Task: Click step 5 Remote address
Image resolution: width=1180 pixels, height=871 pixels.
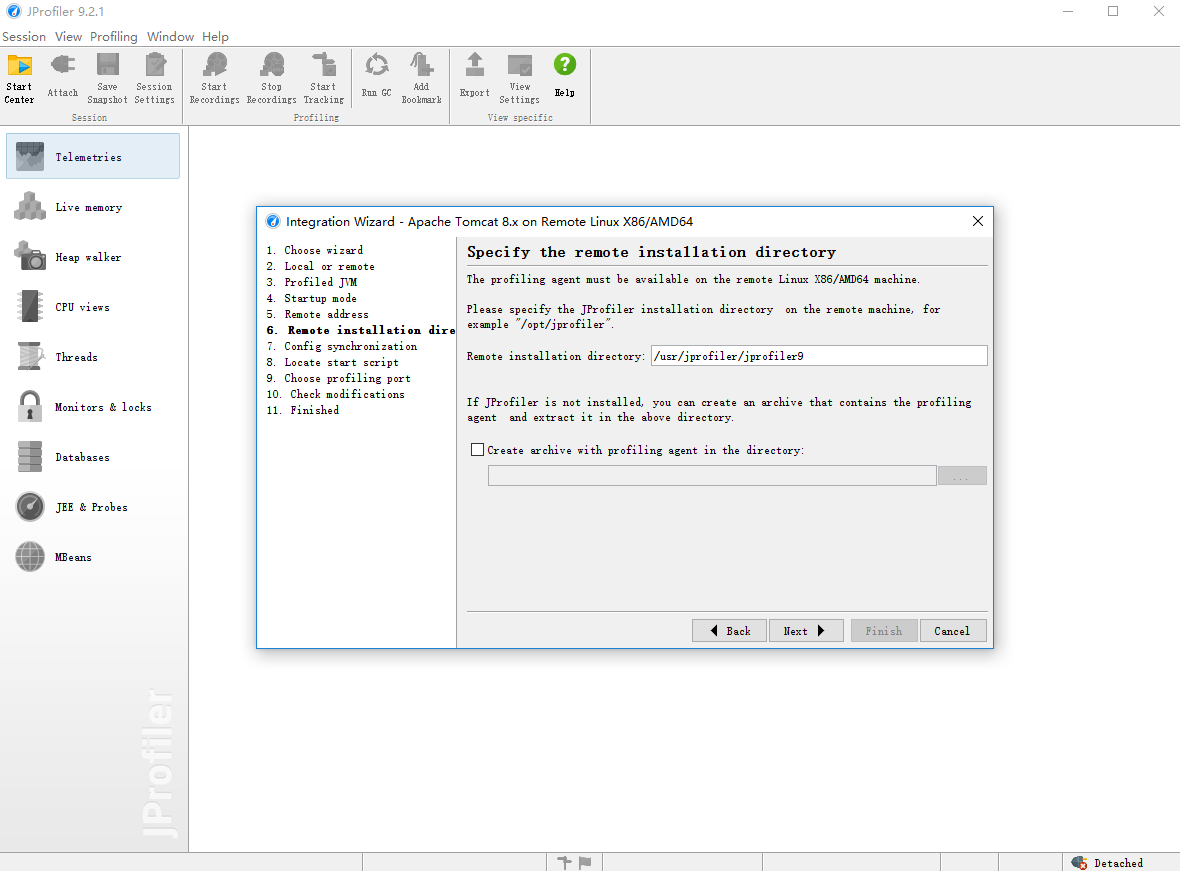Action: click(318, 314)
